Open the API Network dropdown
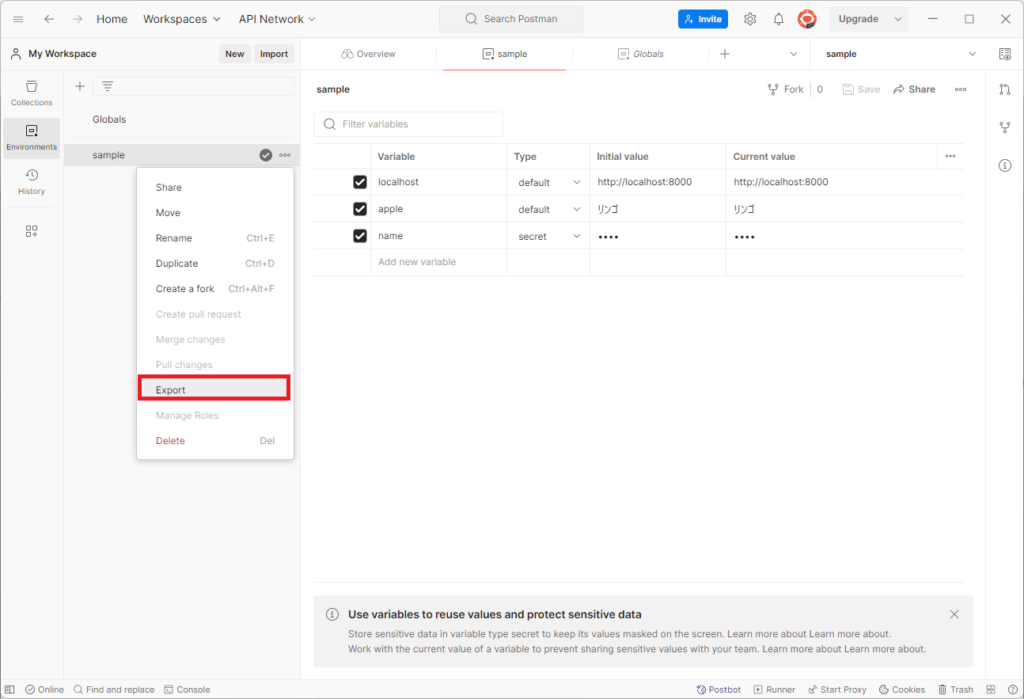This screenshot has width=1024, height=699. click(277, 19)
